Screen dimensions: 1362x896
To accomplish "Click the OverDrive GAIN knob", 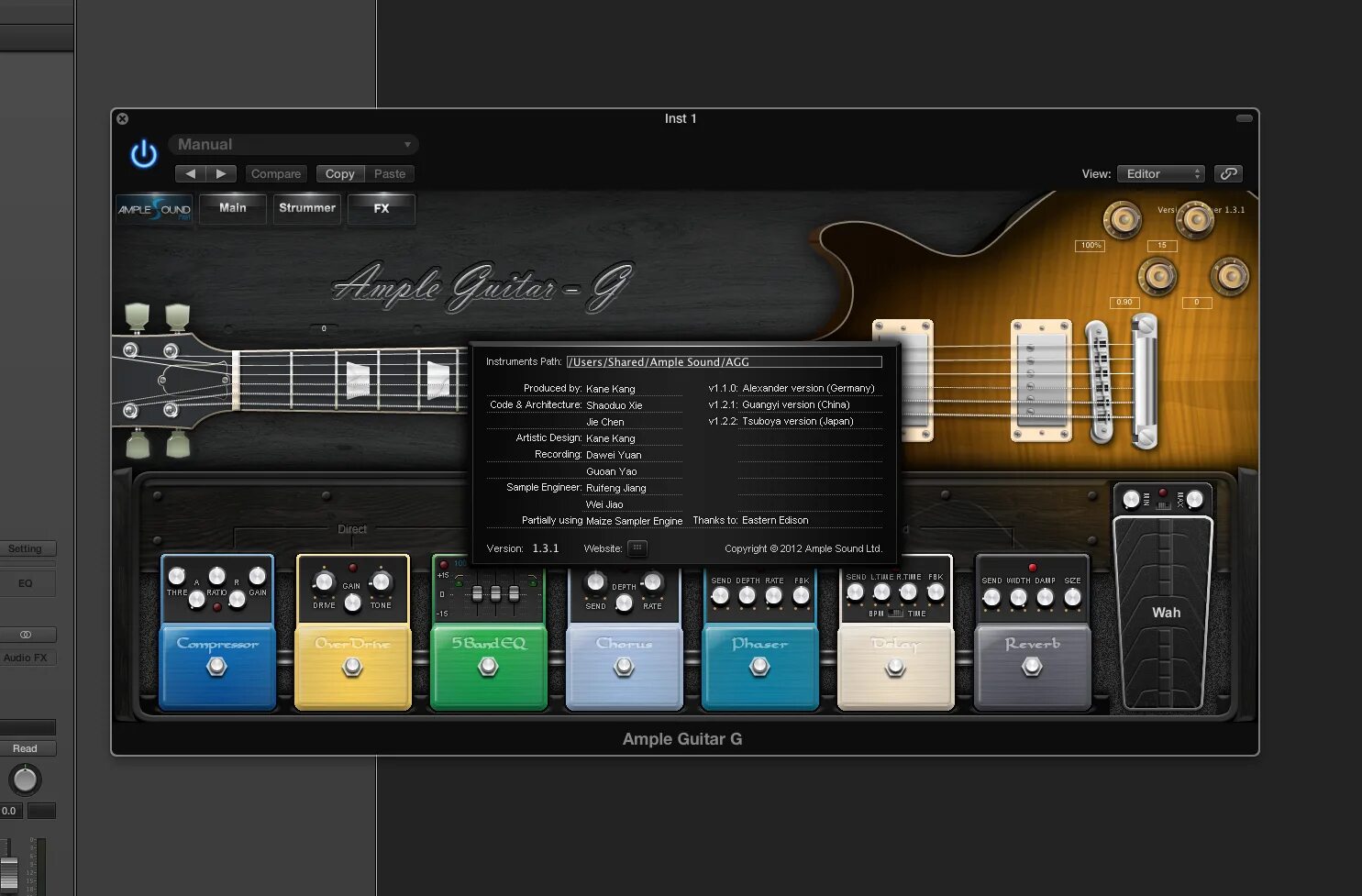I will coord(352,603).
